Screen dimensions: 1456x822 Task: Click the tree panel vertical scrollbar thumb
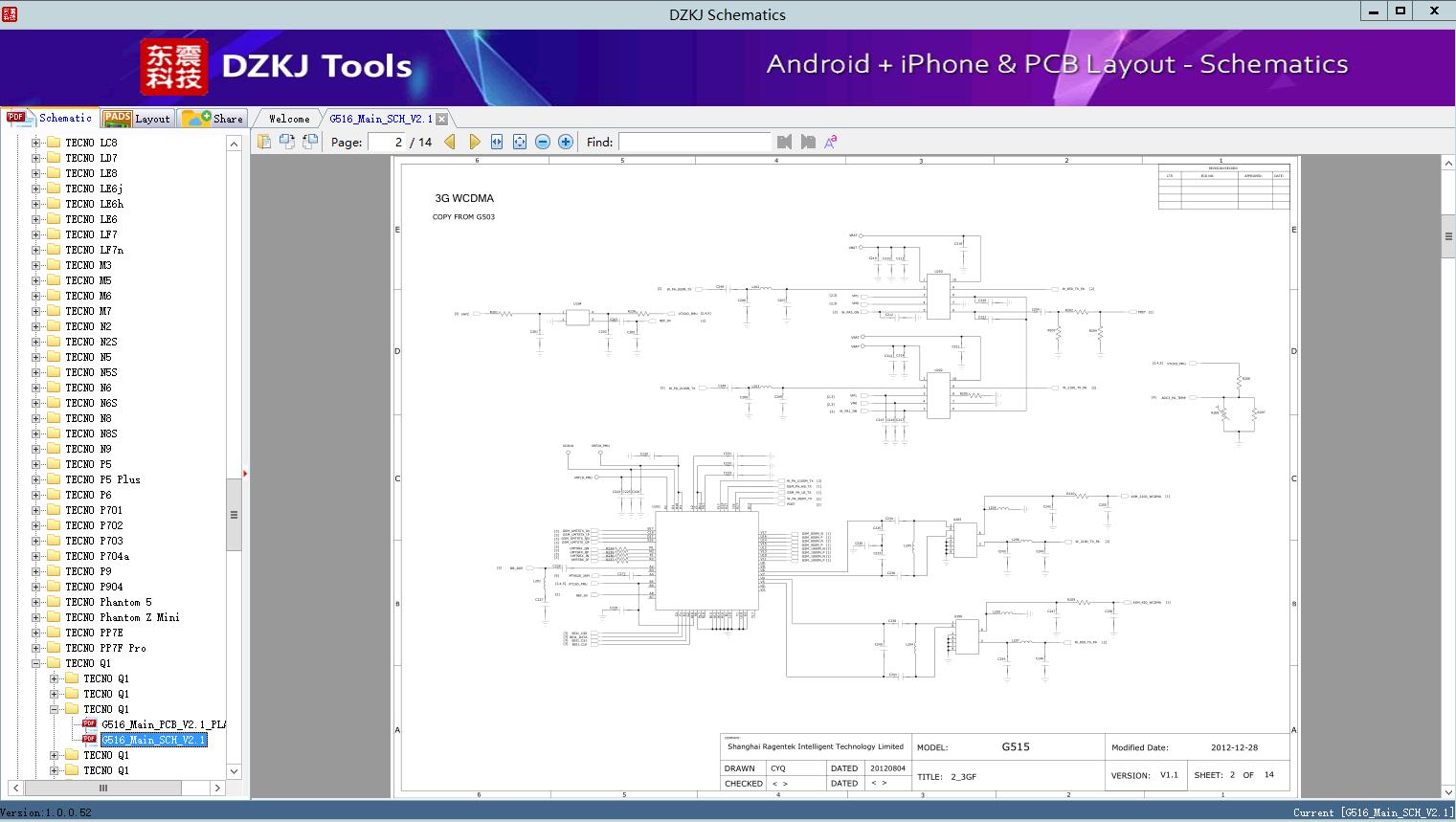click(x=234, y=514)
